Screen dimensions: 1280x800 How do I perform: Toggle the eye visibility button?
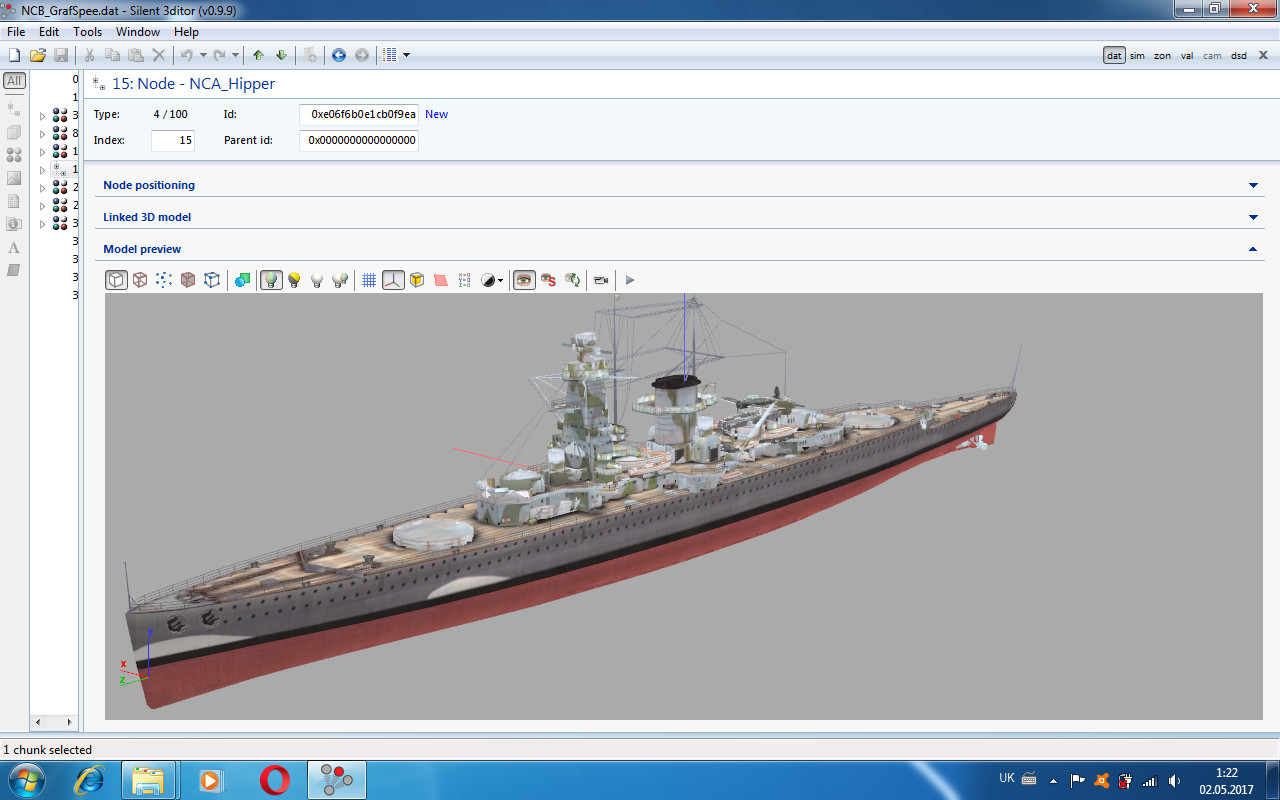(x=524, y=280)
